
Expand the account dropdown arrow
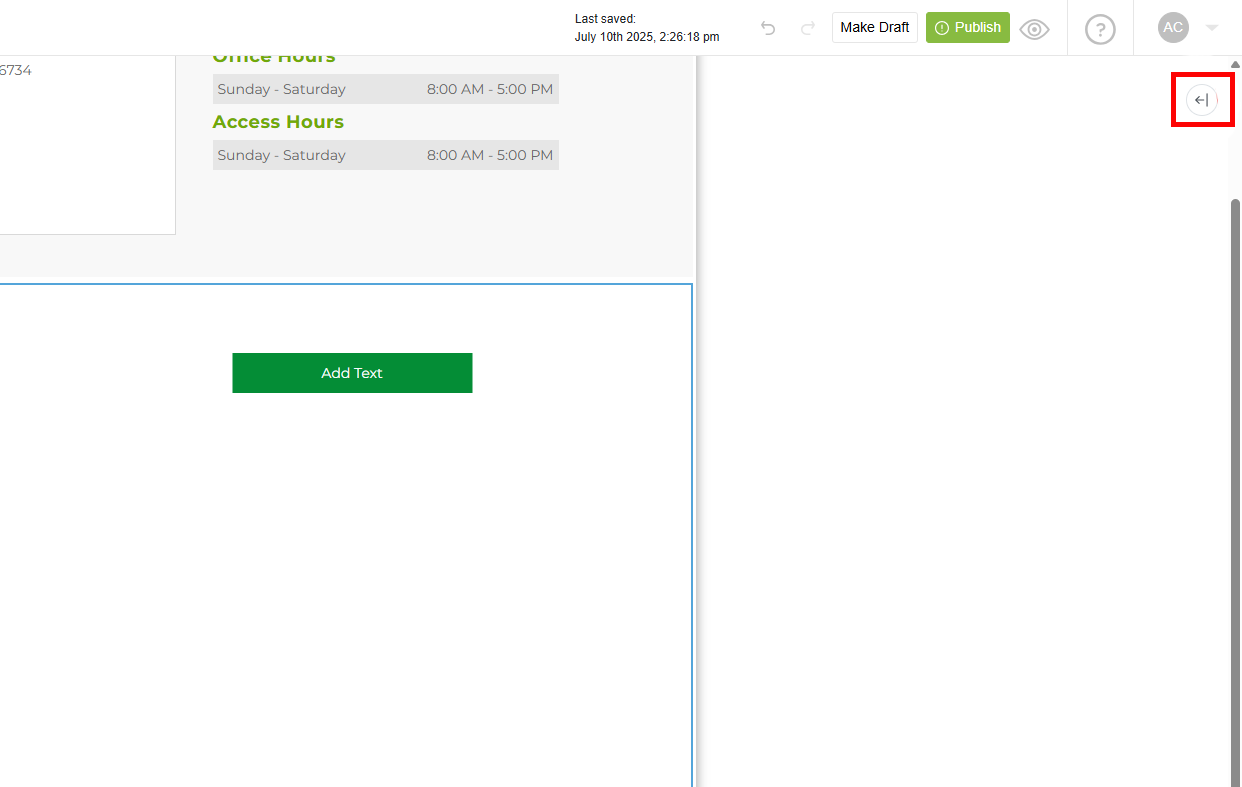(1212, 28)
